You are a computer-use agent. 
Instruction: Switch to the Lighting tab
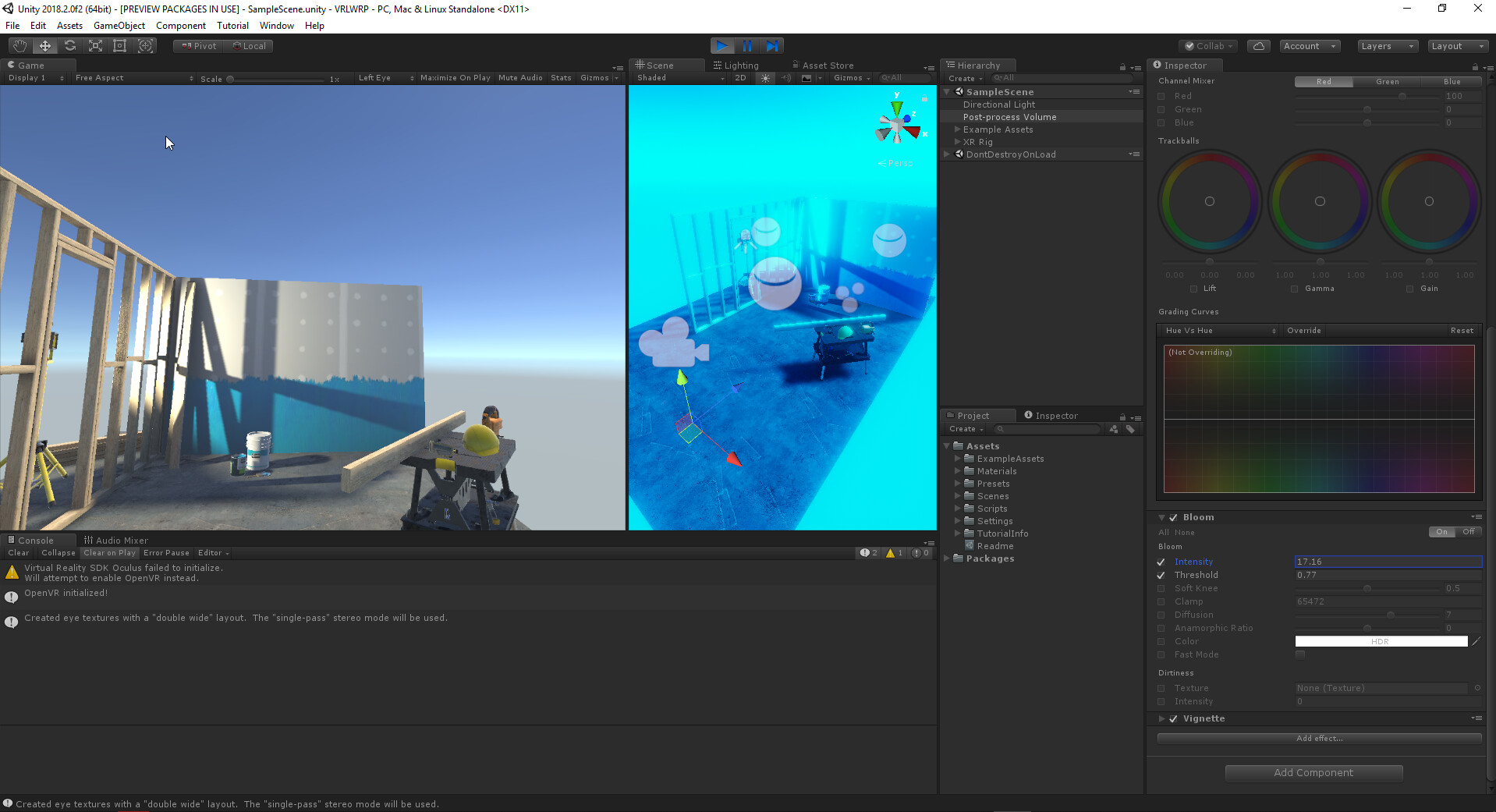[739, 65]
